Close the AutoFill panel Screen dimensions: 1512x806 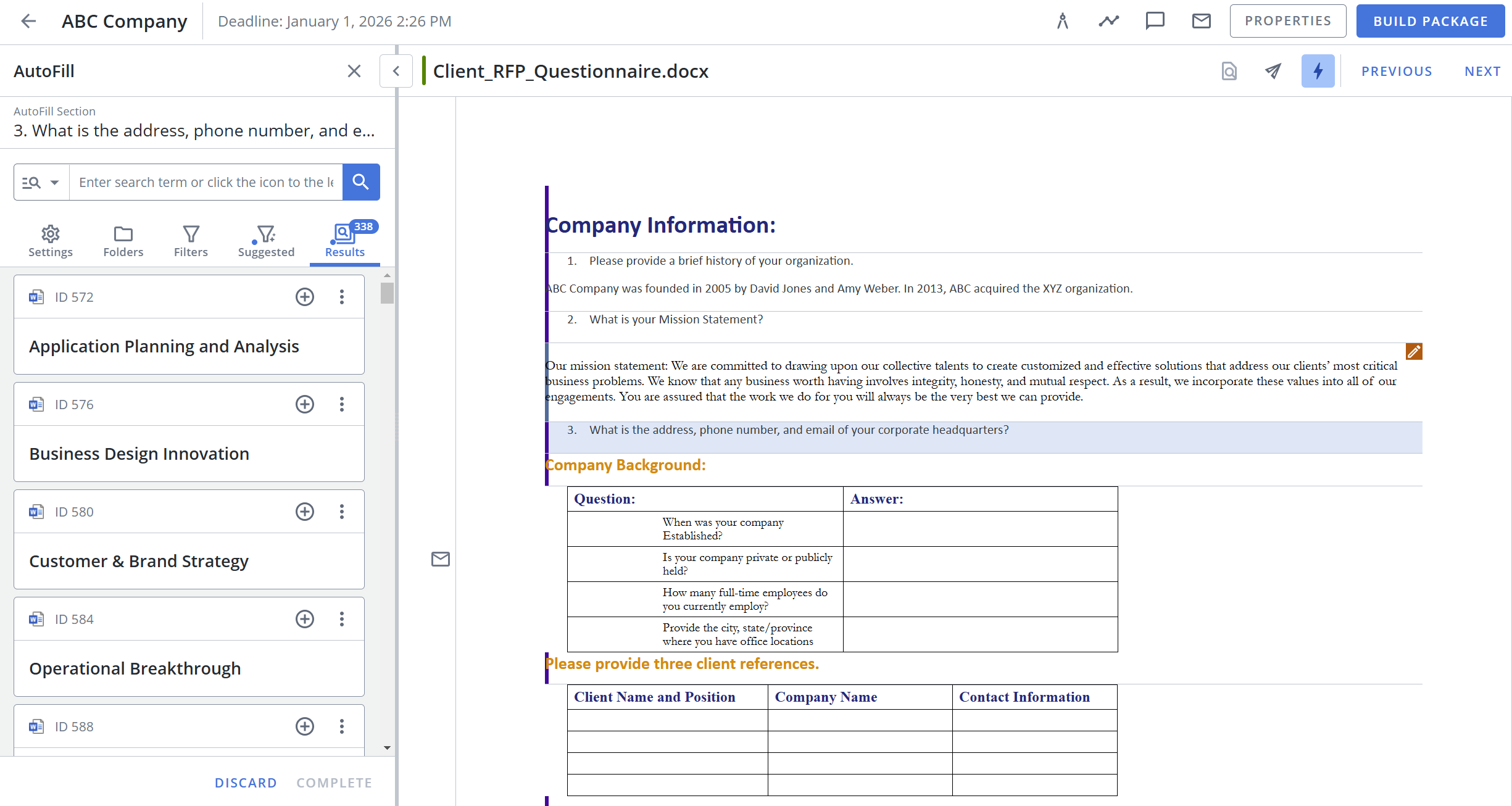point(354,71)
